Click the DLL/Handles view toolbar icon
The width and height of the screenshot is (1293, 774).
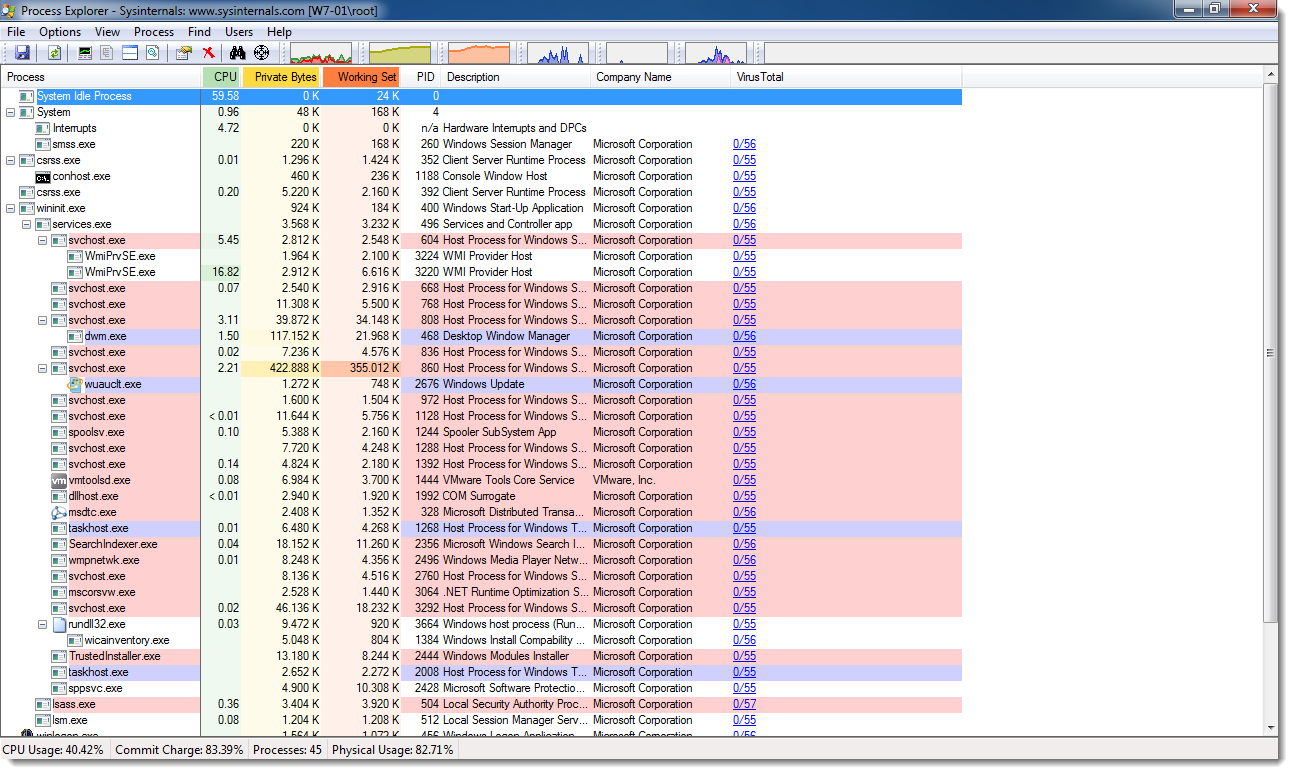(152, 53)
